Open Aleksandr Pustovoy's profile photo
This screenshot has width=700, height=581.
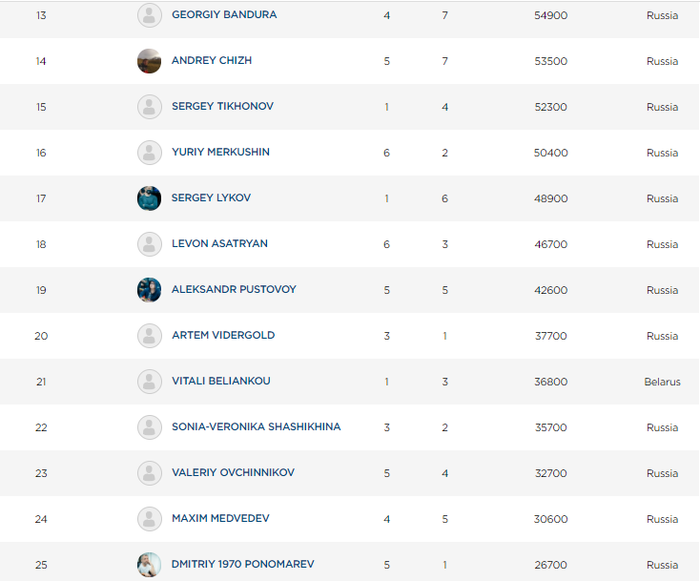click(149, 290)
